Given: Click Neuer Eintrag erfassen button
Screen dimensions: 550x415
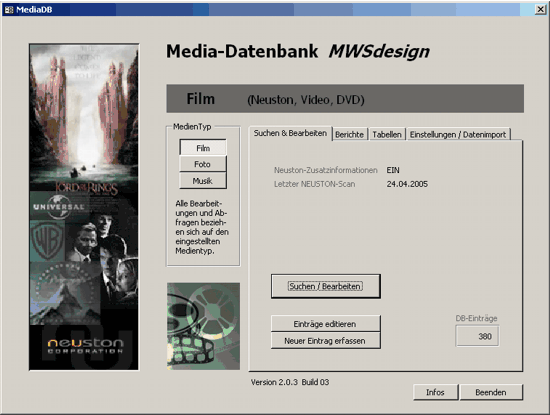Looking at the screenshot, I should tap(326, 340).
